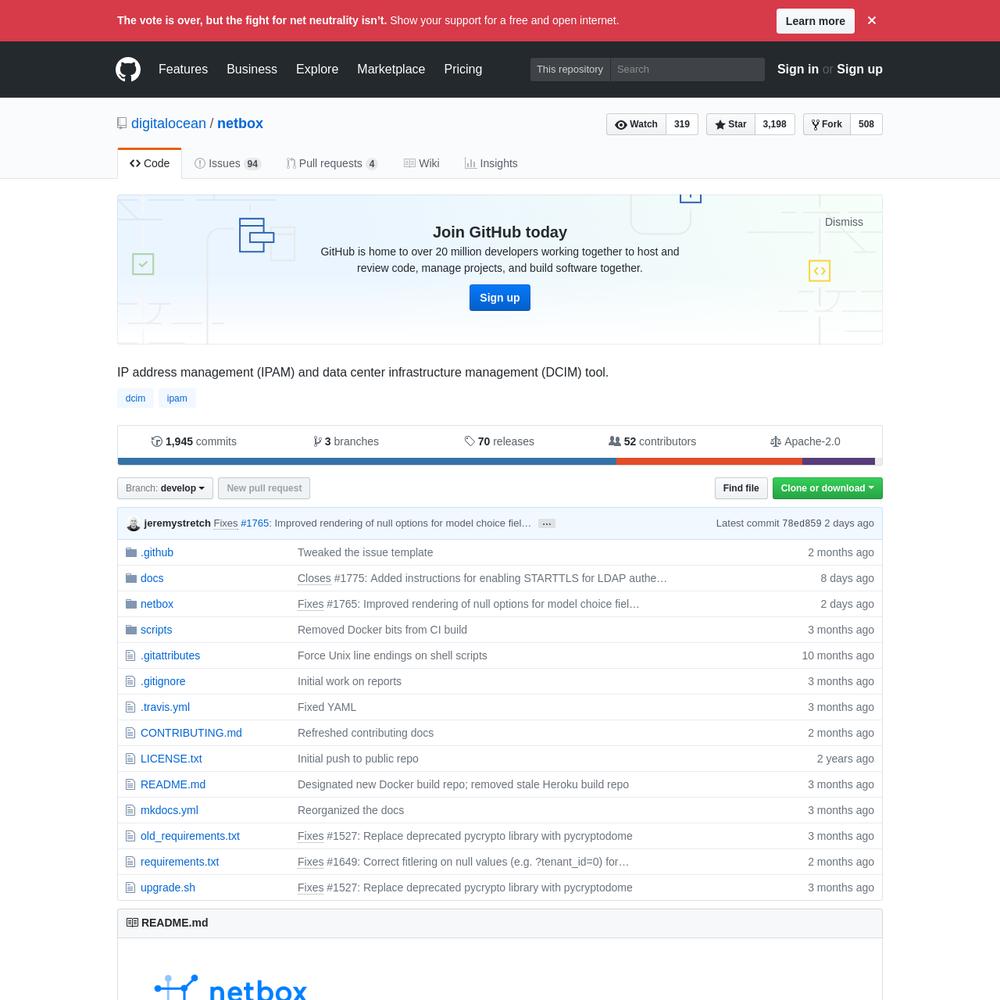Image resolution: width=1000 pixels, height=1000 pixels.
Task: Click the blue language bar segment
Action: pos(367,462)
